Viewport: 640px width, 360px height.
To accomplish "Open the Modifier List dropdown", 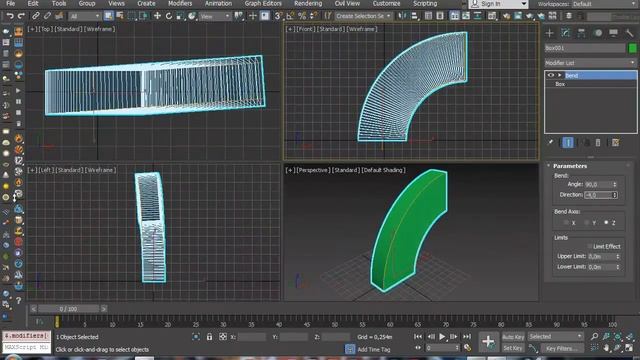I will [590, 63].
